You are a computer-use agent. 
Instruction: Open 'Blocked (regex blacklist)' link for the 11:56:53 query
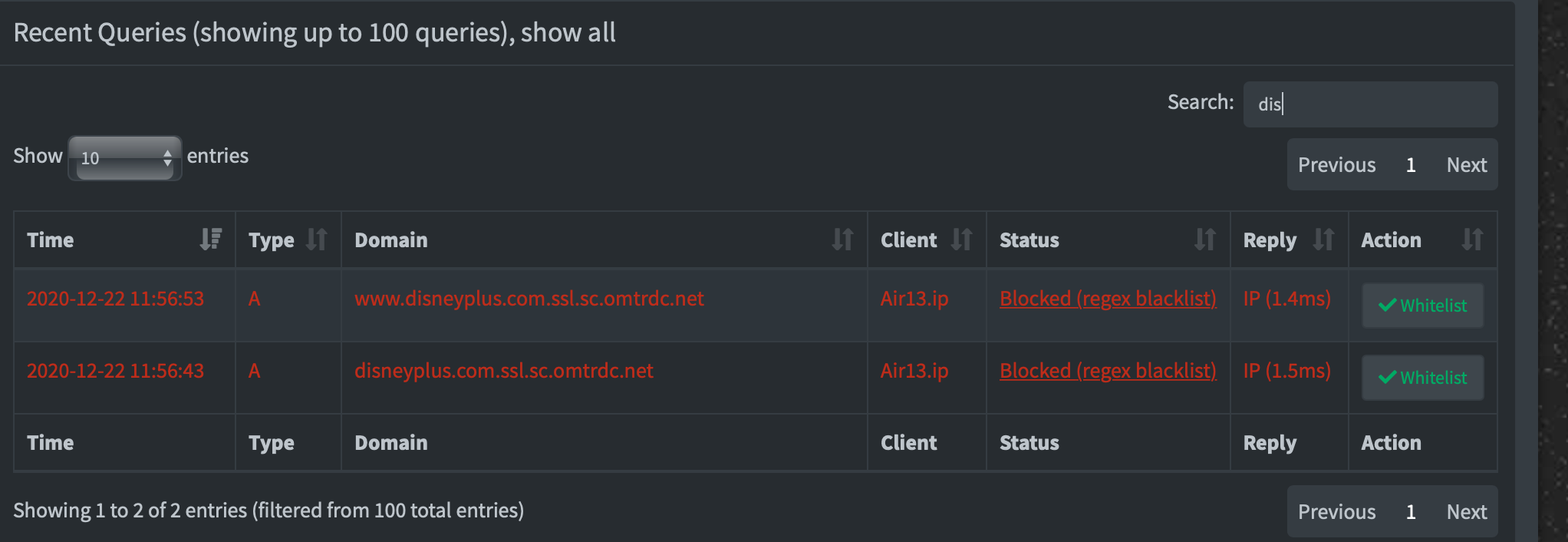click(x=1108, y=299)
